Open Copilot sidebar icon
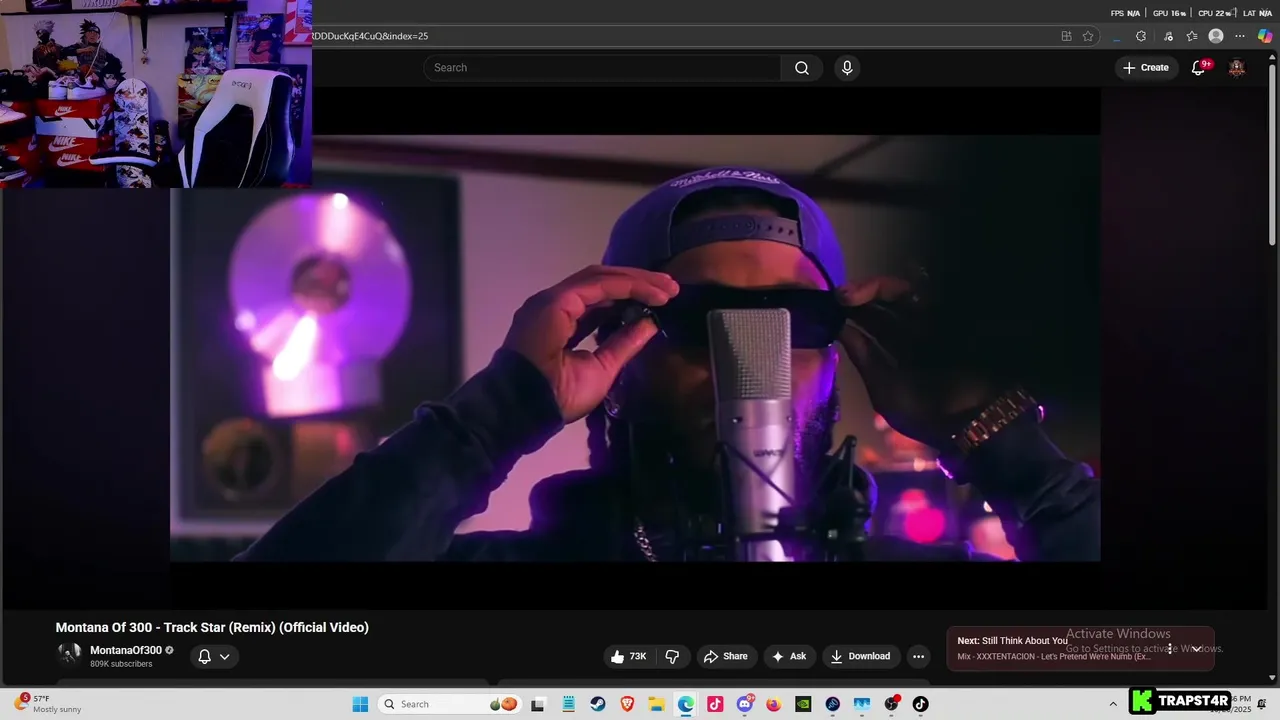The width and height of the screenshot is (1280, 720). click(x=1265, y=36)
